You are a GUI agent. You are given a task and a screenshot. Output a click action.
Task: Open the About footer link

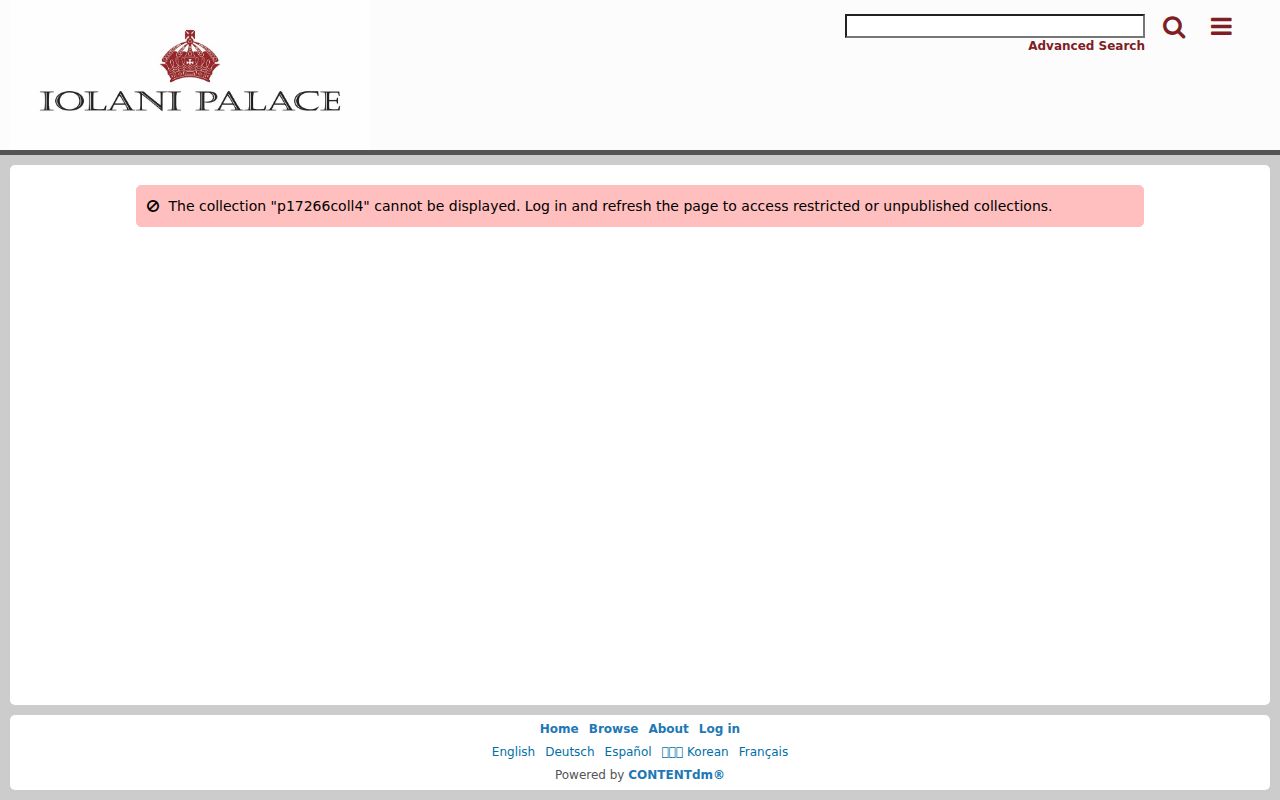tap(668, 729)
